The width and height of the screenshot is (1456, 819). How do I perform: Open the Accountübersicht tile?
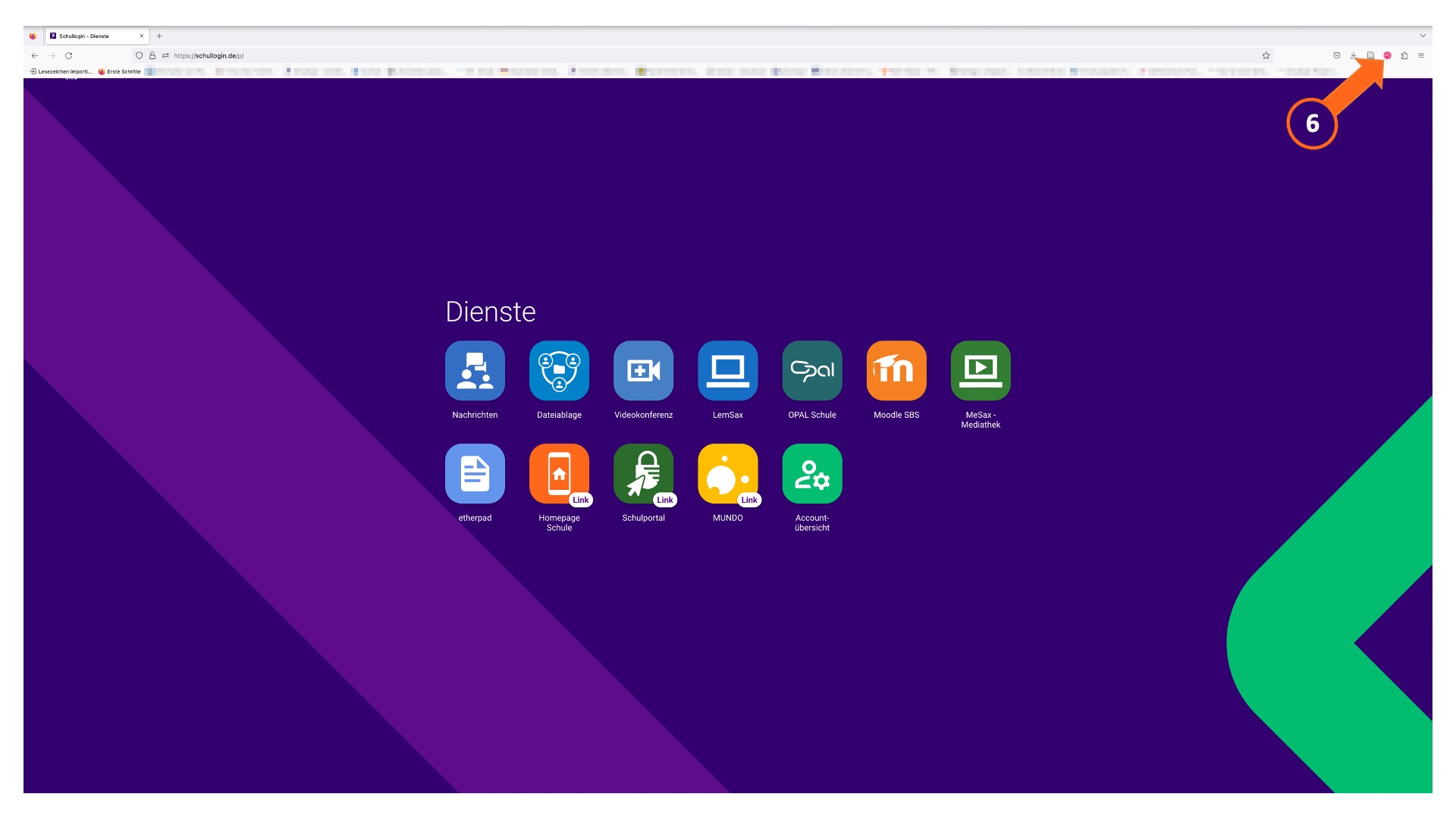(x=812, y=474)
